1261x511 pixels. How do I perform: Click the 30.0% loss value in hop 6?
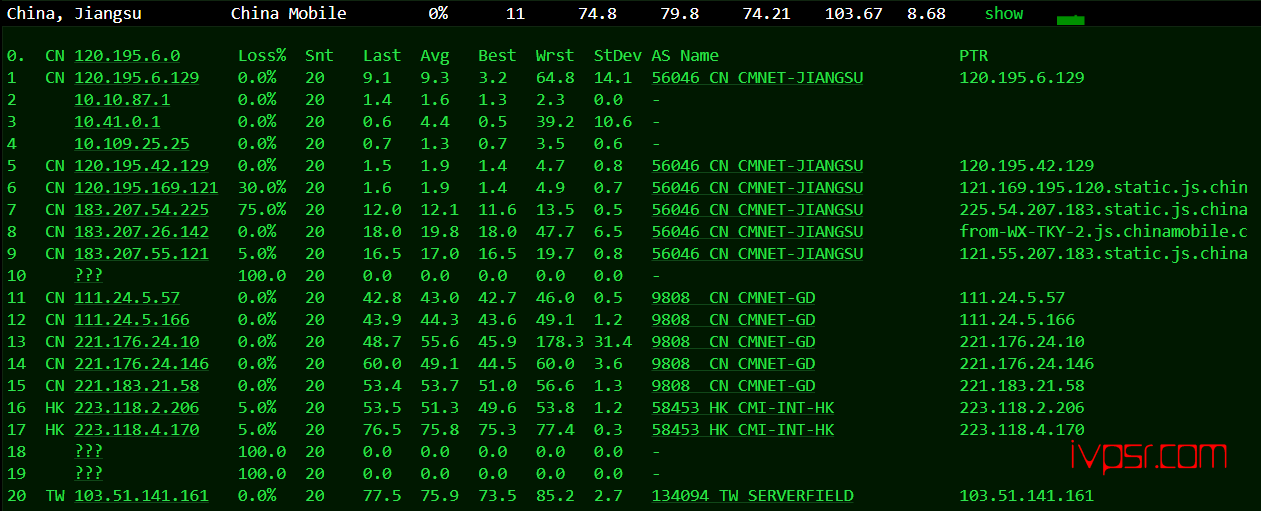pos(262,188)
